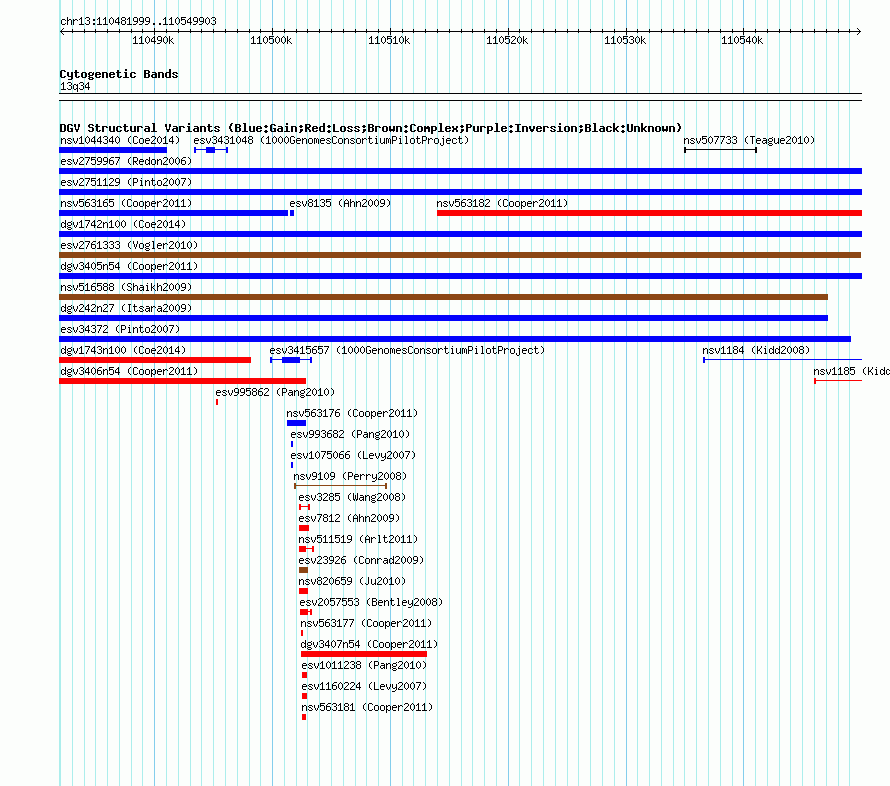The height and width of the screenshot is (786, 890).
Task: Open nsv507733 (Teague2010) label
Action: pos(749,140)
